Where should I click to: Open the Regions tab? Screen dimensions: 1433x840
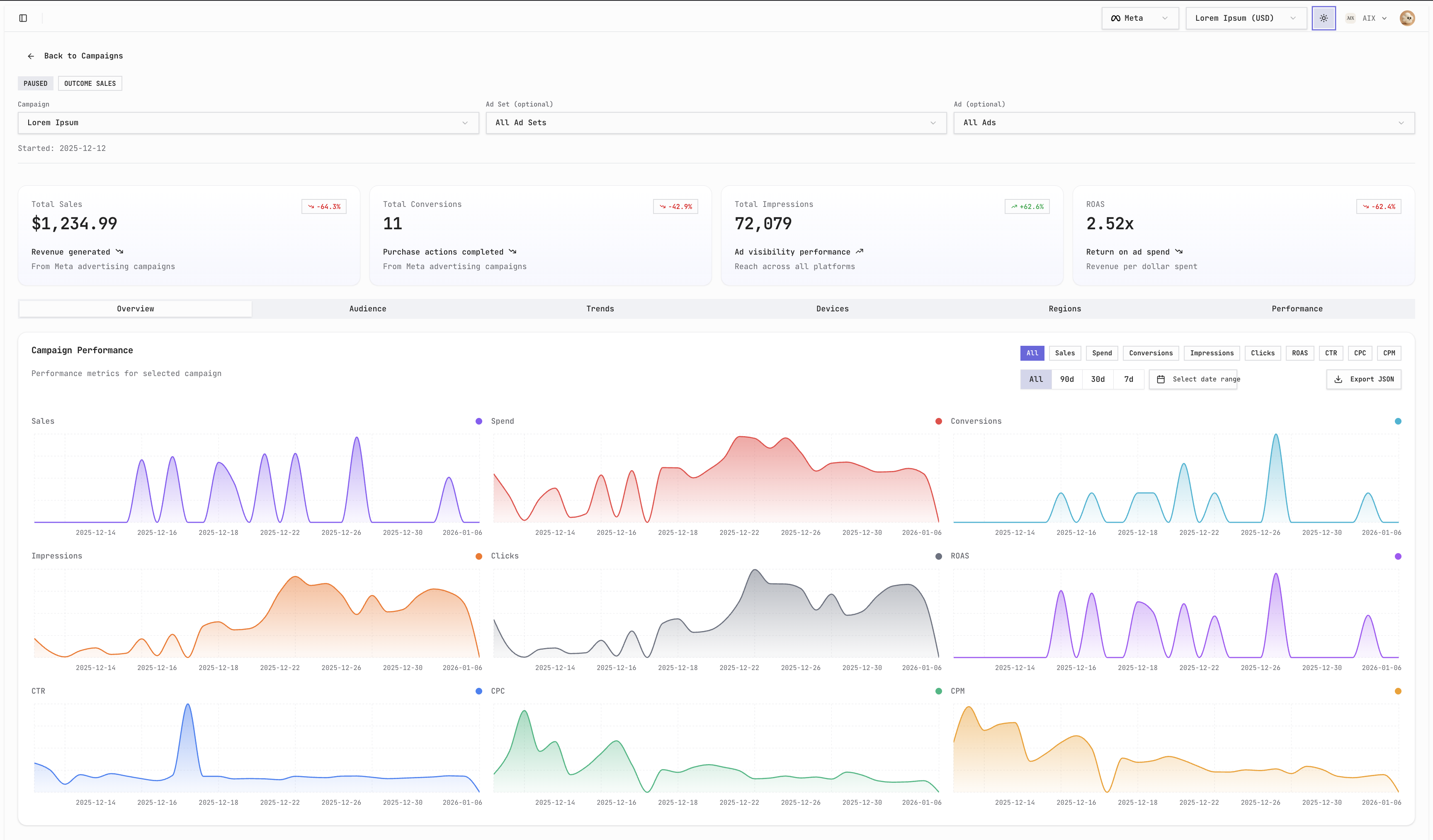click(x=1066, y=308)
